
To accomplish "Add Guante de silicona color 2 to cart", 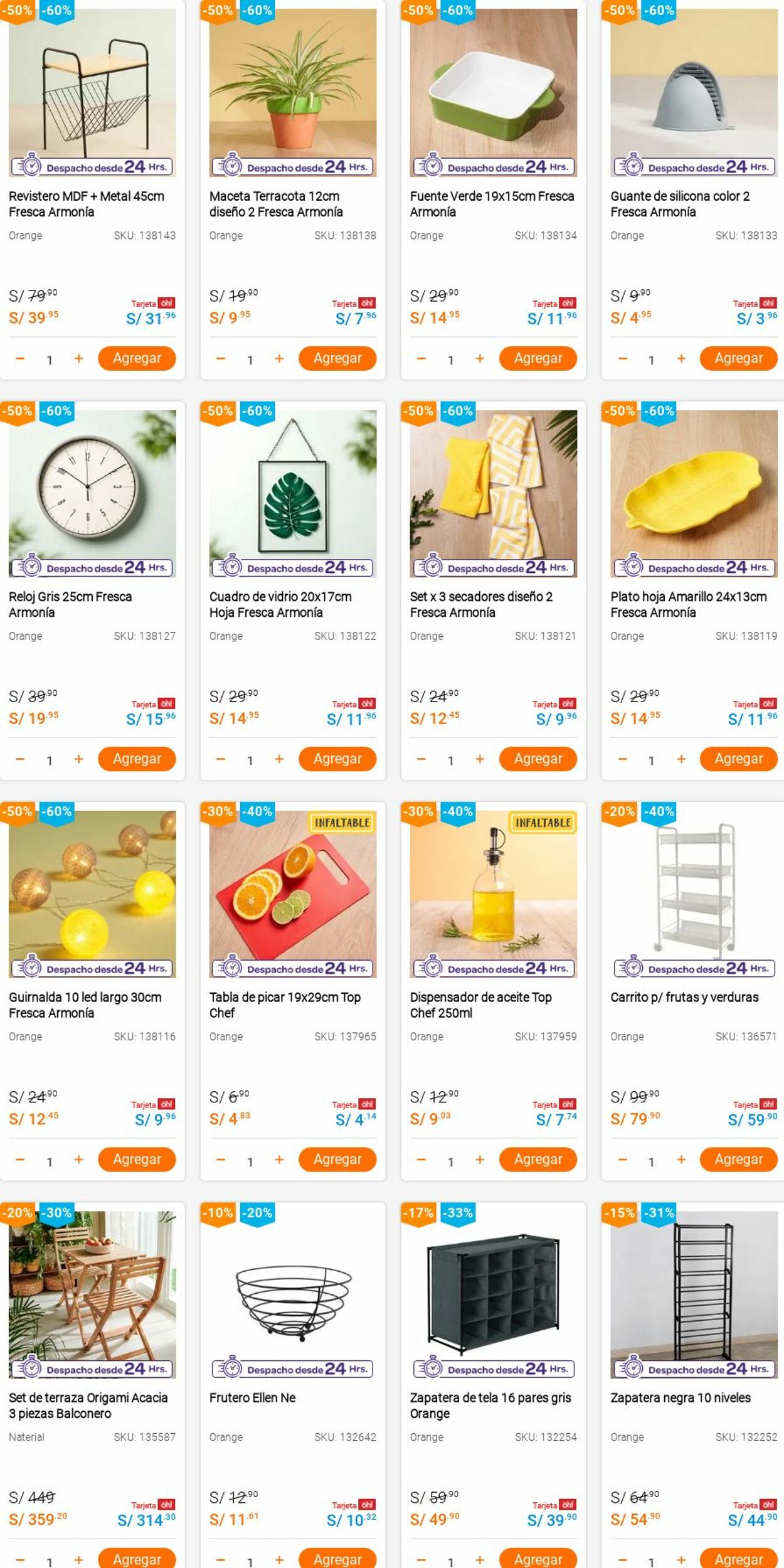I will [739, 359].
